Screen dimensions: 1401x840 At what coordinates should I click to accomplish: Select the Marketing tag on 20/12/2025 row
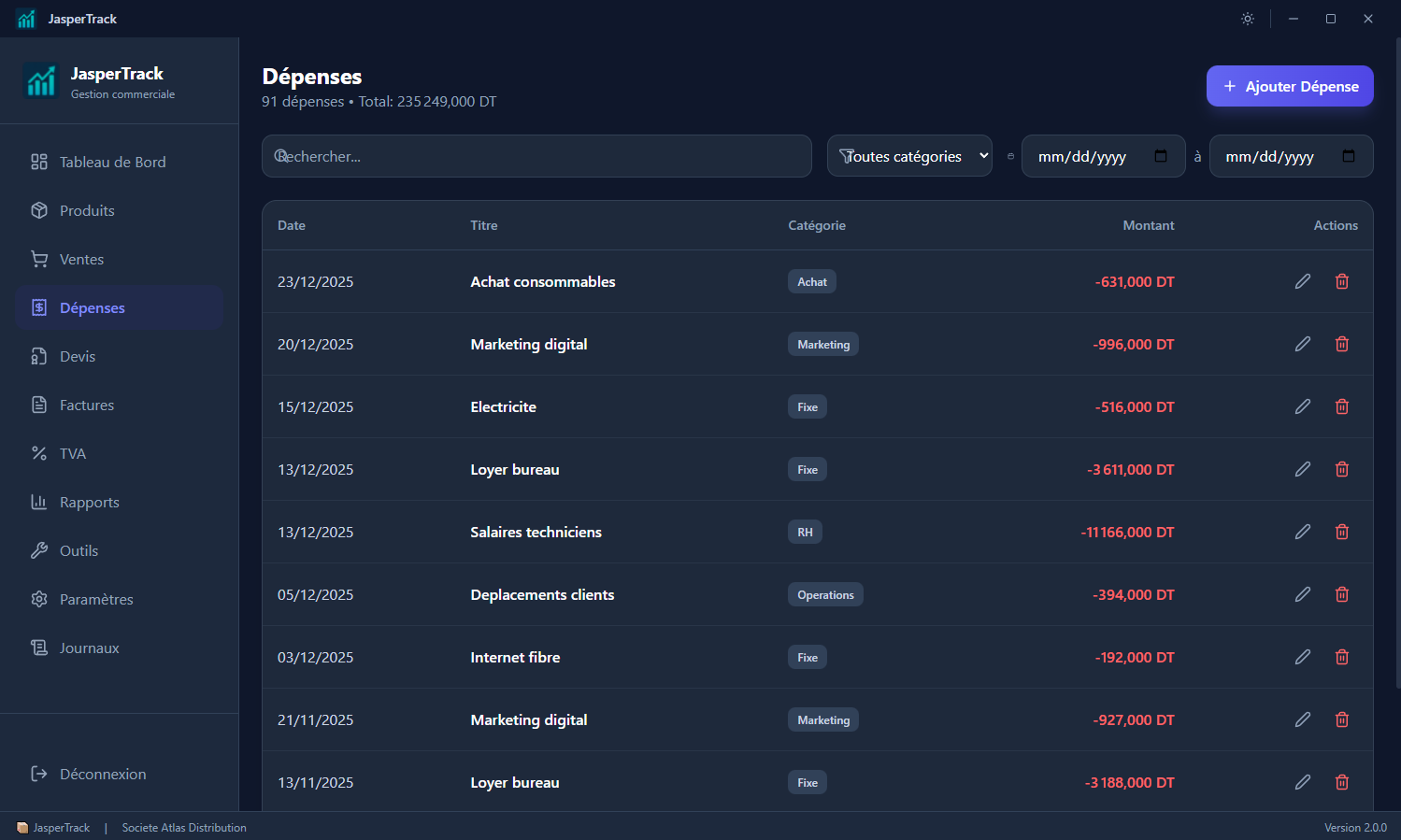[823, 344]
